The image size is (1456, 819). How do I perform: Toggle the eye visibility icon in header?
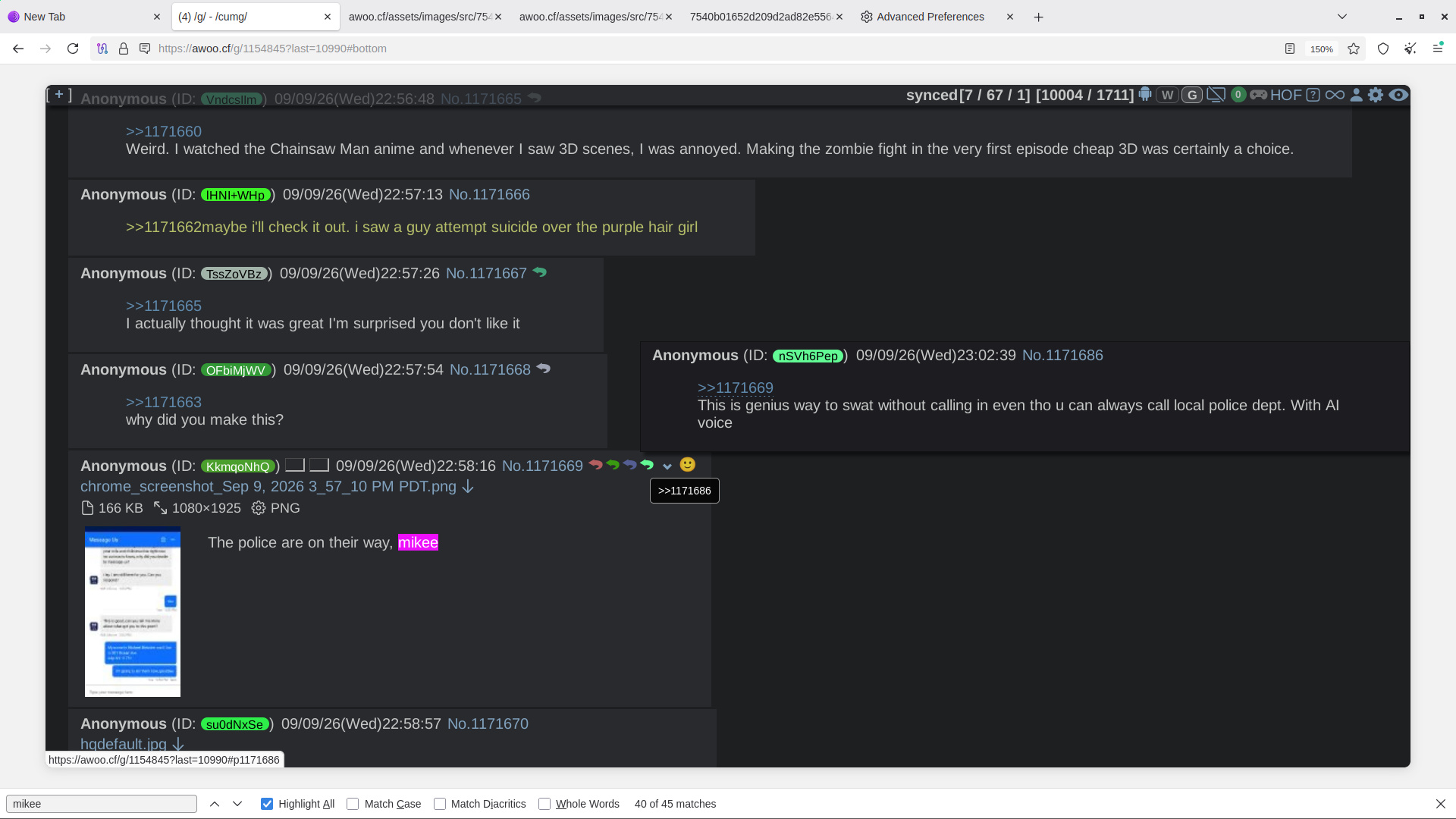click(1398, 95)
